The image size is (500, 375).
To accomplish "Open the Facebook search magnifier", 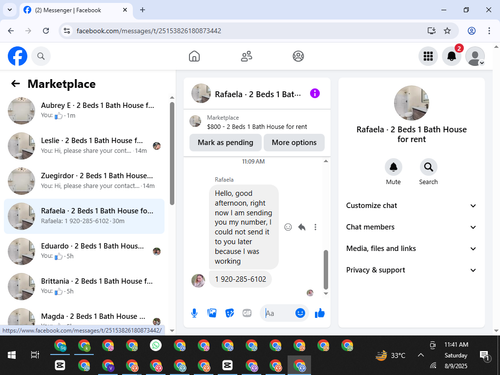I will pyautogui.click(x=41, y=56).
